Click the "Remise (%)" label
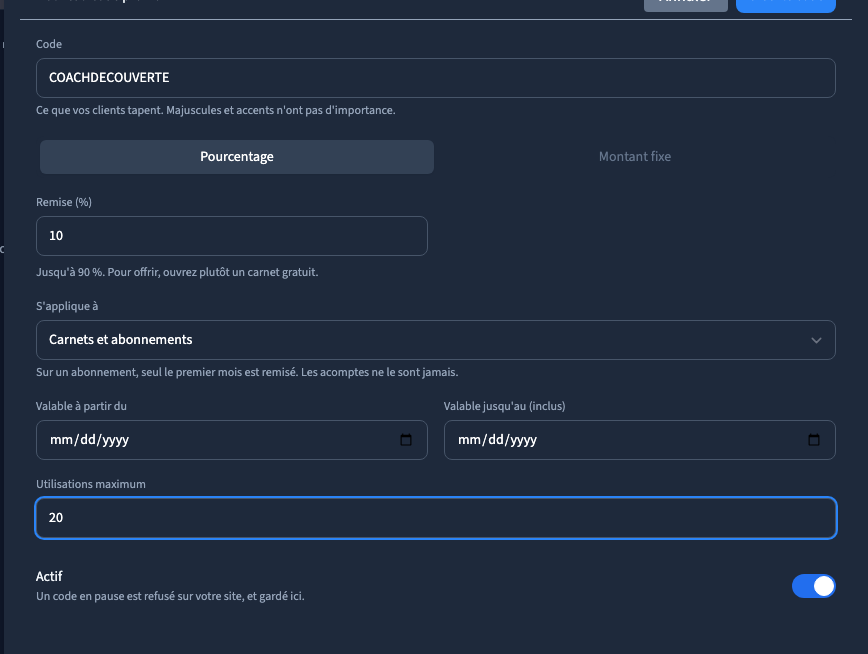Viewport: 868px width, 654px height. point(64,202)
